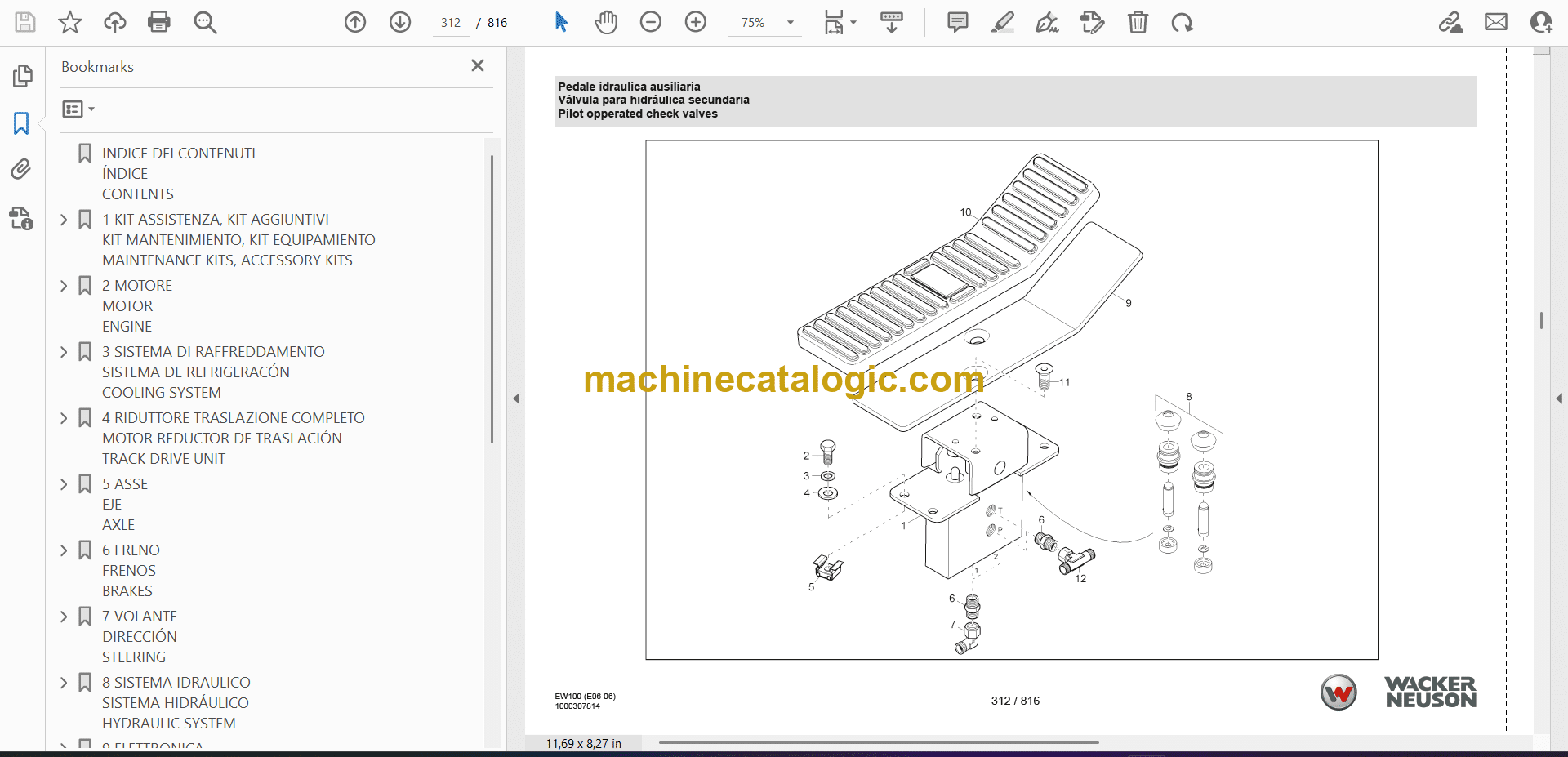Click the delete trash icon
The height and width of the screenshot is (757, 1568).
point(1138,22)
